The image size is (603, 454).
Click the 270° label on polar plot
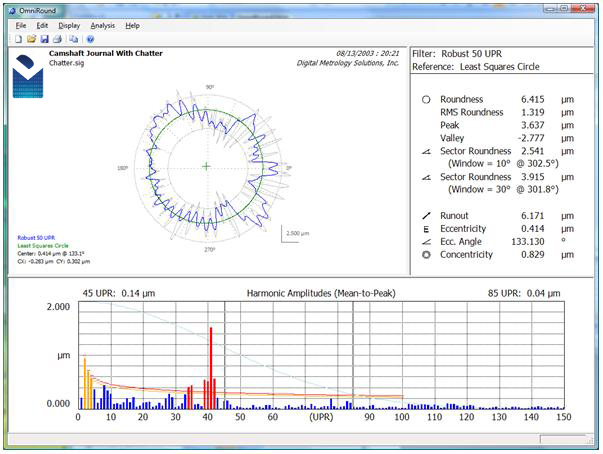tap(210, 249)
